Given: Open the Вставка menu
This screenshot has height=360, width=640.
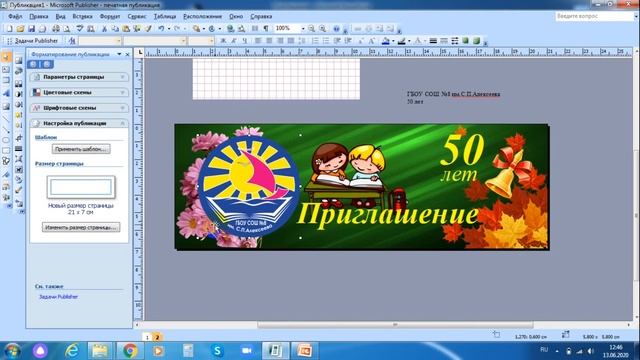Looking at the screenshot, I should pyautogui.click(x=82, y=16).
